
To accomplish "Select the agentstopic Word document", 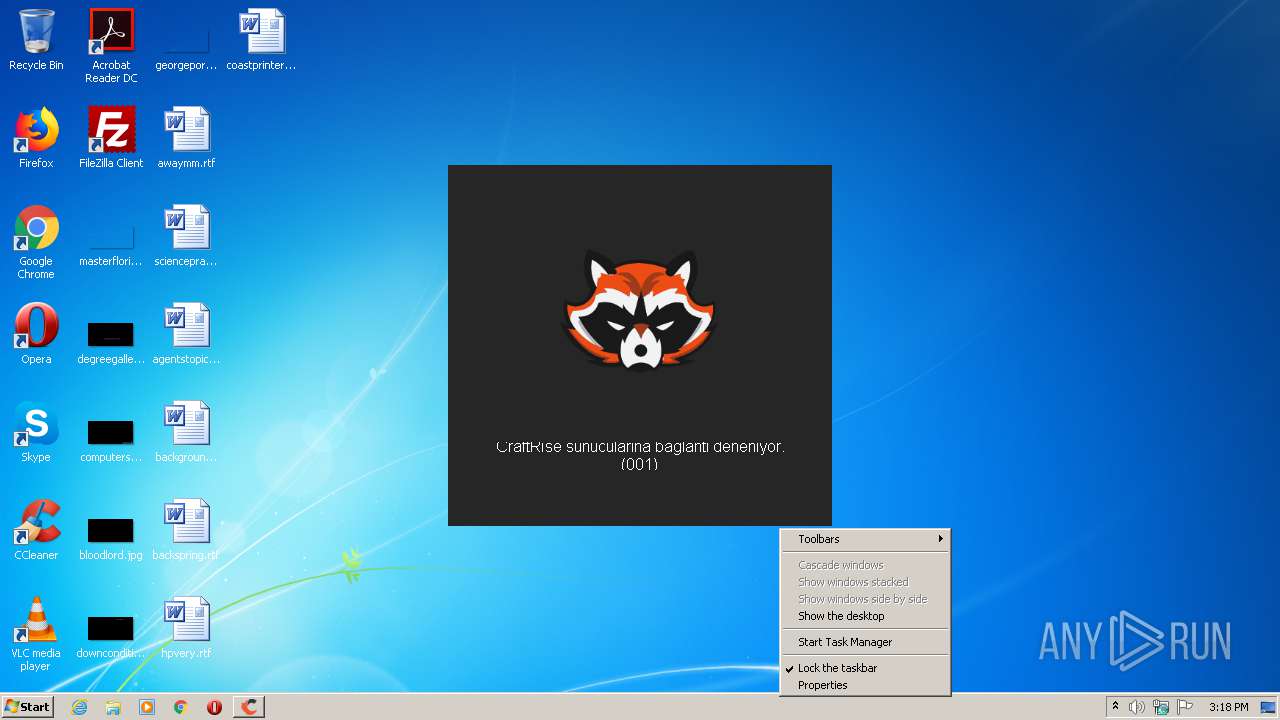I will 186,335.
